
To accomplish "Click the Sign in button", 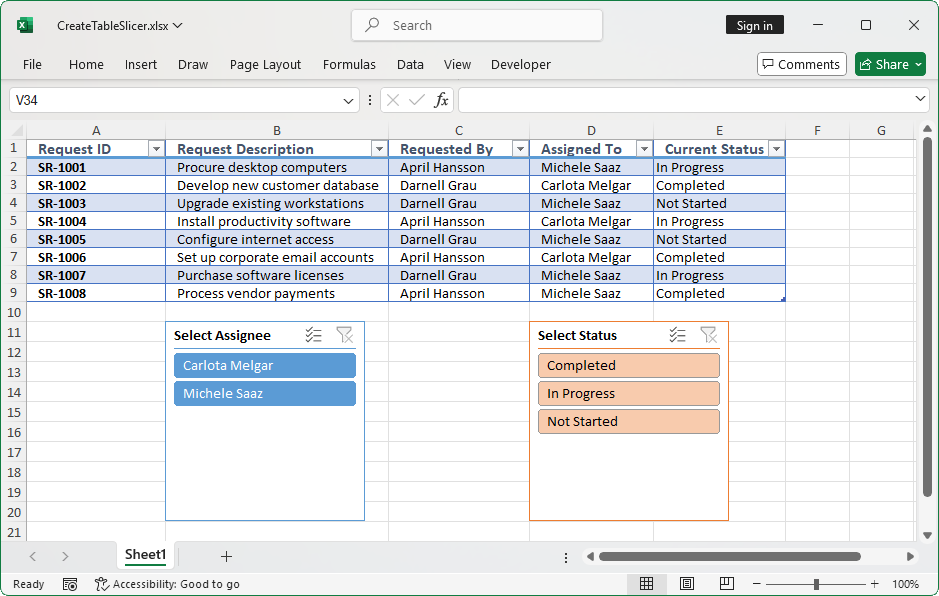I will pyautogui.click(x=754, y=25).
